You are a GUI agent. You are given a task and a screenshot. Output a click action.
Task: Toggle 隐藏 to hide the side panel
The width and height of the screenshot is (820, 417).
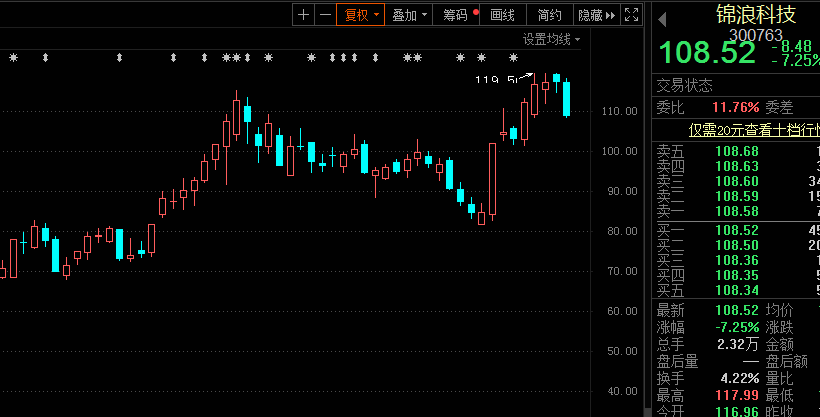coord(590,14)
